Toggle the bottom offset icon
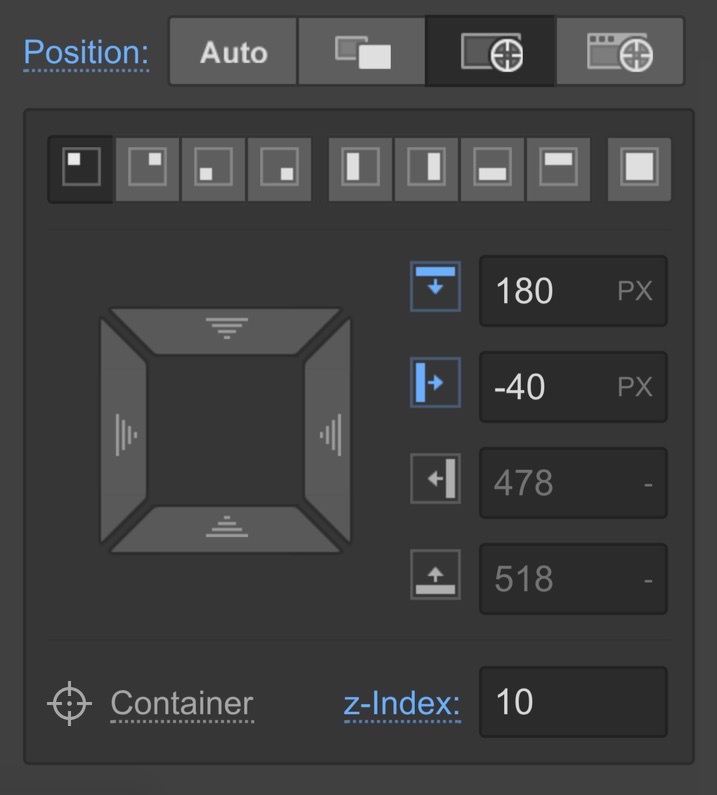Screen dimensions: 717x795 coord(435,575)
